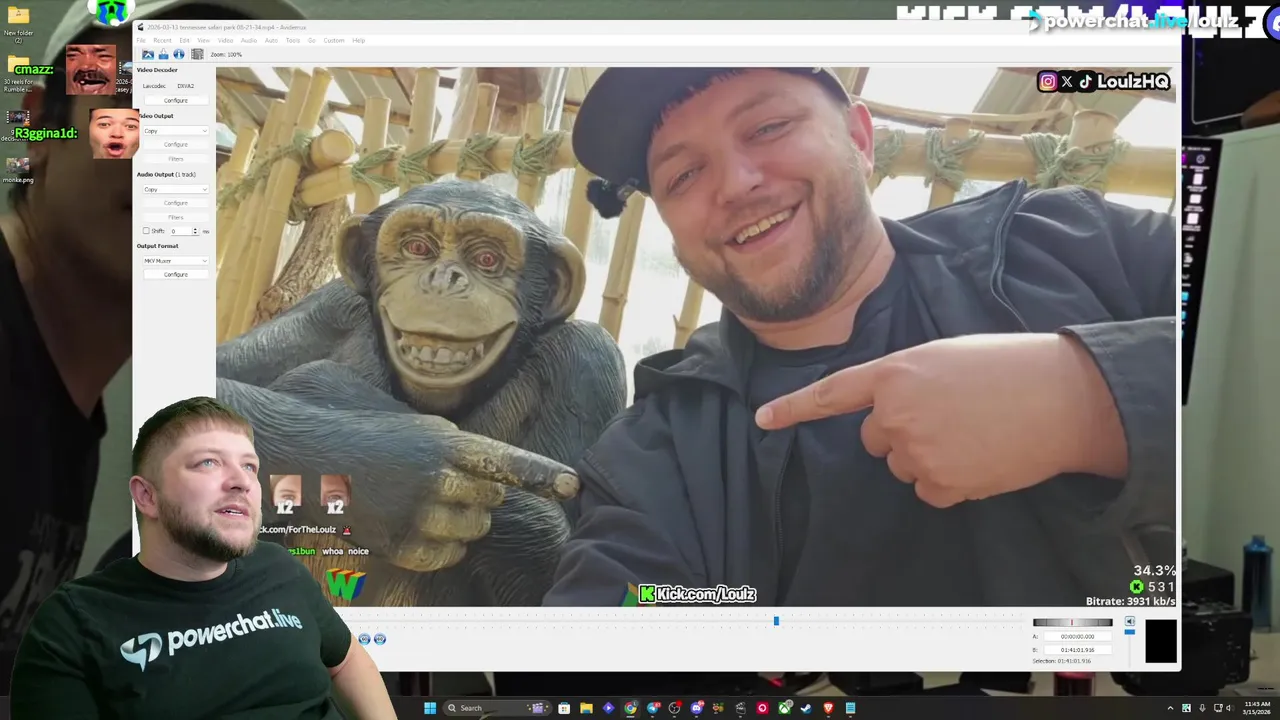Click the Save video toolbar icon
Screen dimensions: 1280x720
(163, 54)
